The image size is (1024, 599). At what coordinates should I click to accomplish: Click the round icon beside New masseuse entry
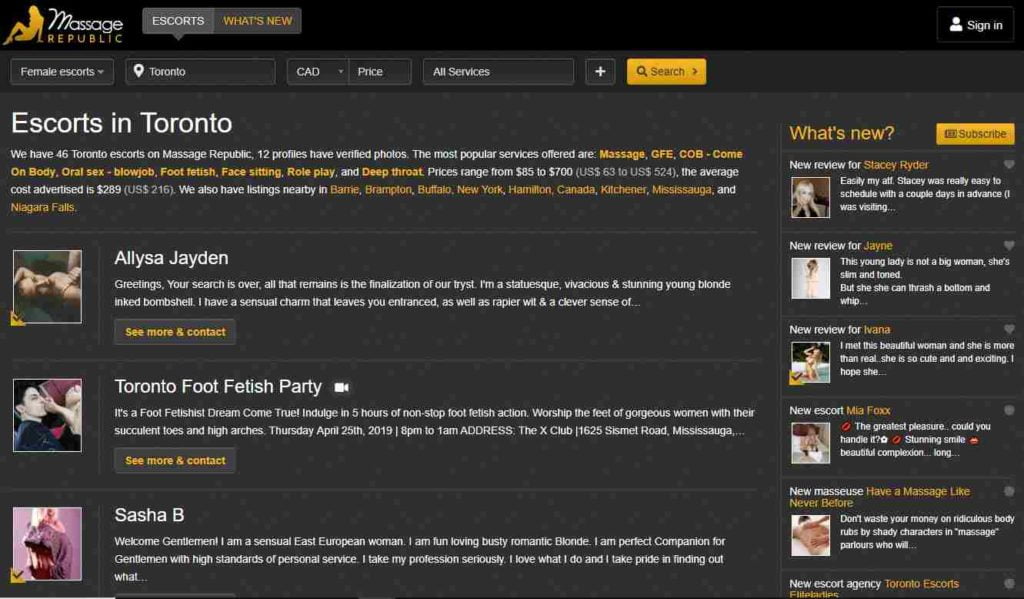tap(1009, 491)
